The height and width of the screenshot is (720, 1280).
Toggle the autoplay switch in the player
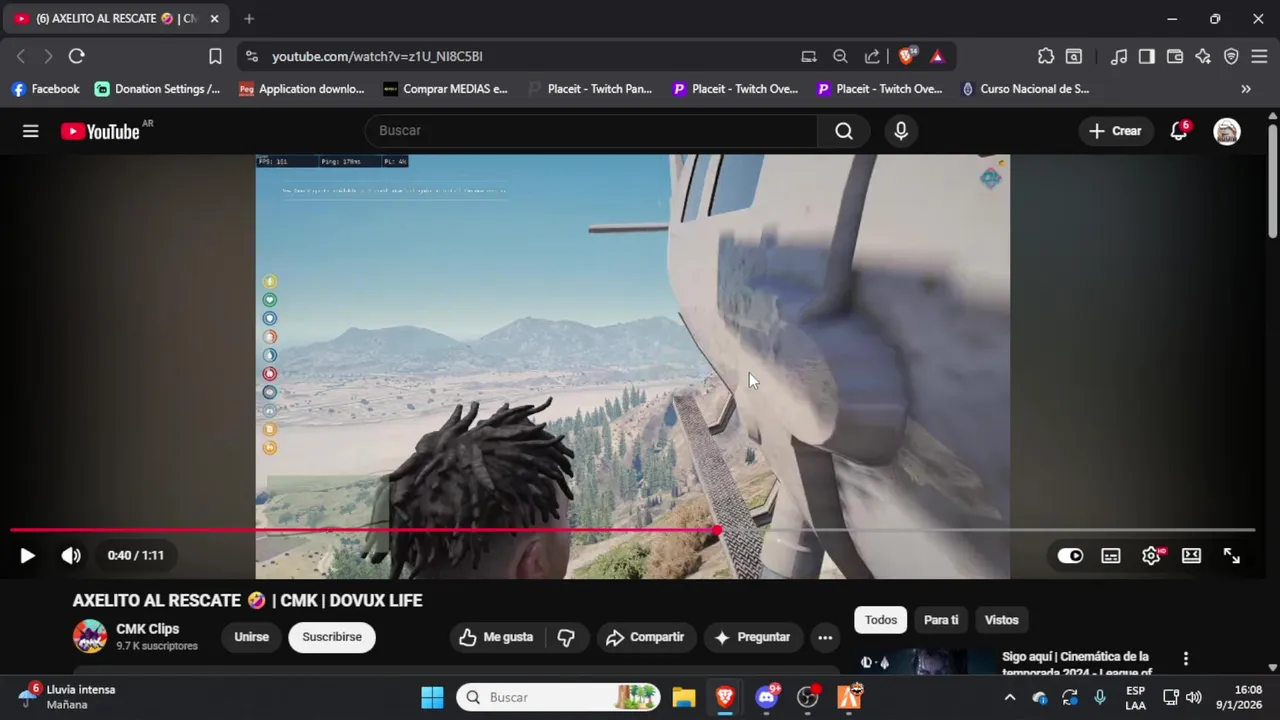pos(1070,556)
